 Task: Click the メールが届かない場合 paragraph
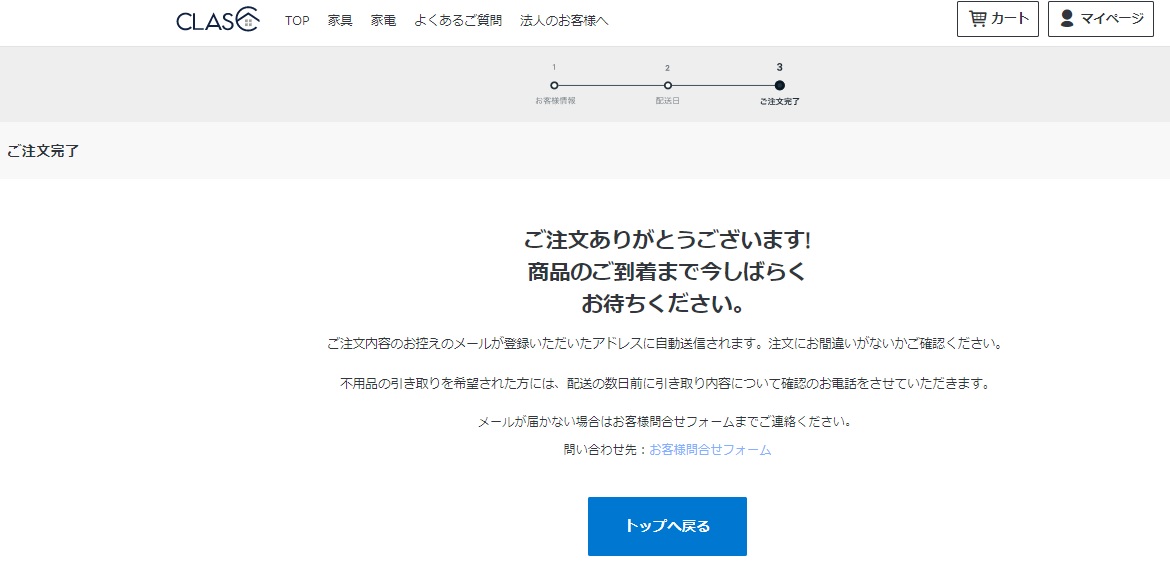[x=666, y=422]
